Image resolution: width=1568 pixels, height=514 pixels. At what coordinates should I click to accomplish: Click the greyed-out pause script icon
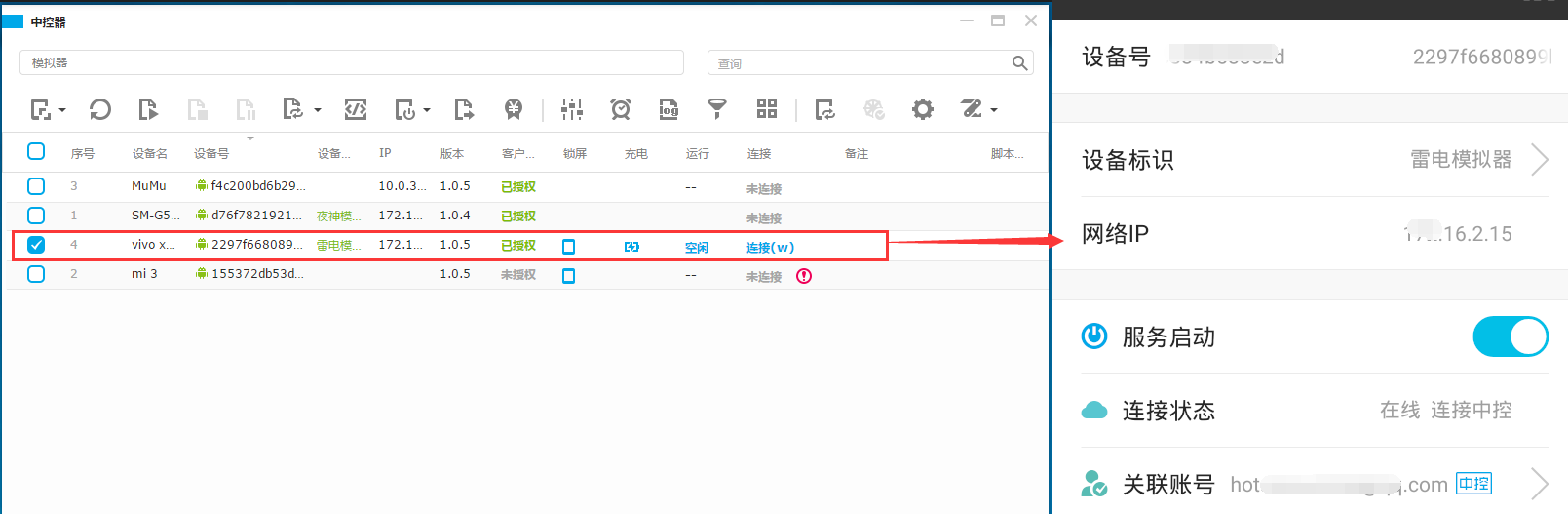pos(246,109)
